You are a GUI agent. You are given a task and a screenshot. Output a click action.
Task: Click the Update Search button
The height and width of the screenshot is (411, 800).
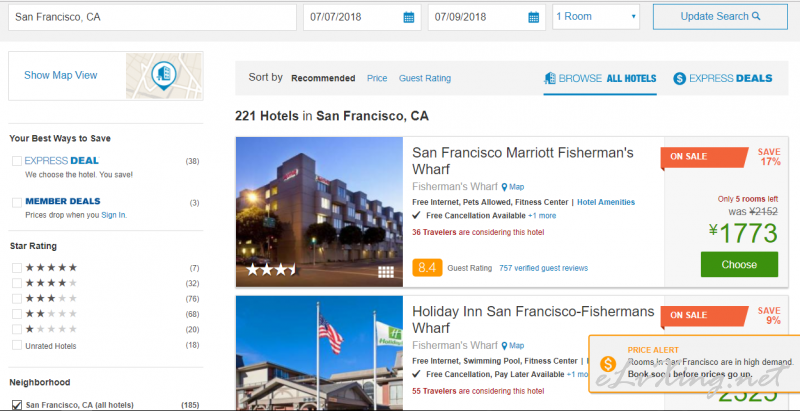coord(720,17)
